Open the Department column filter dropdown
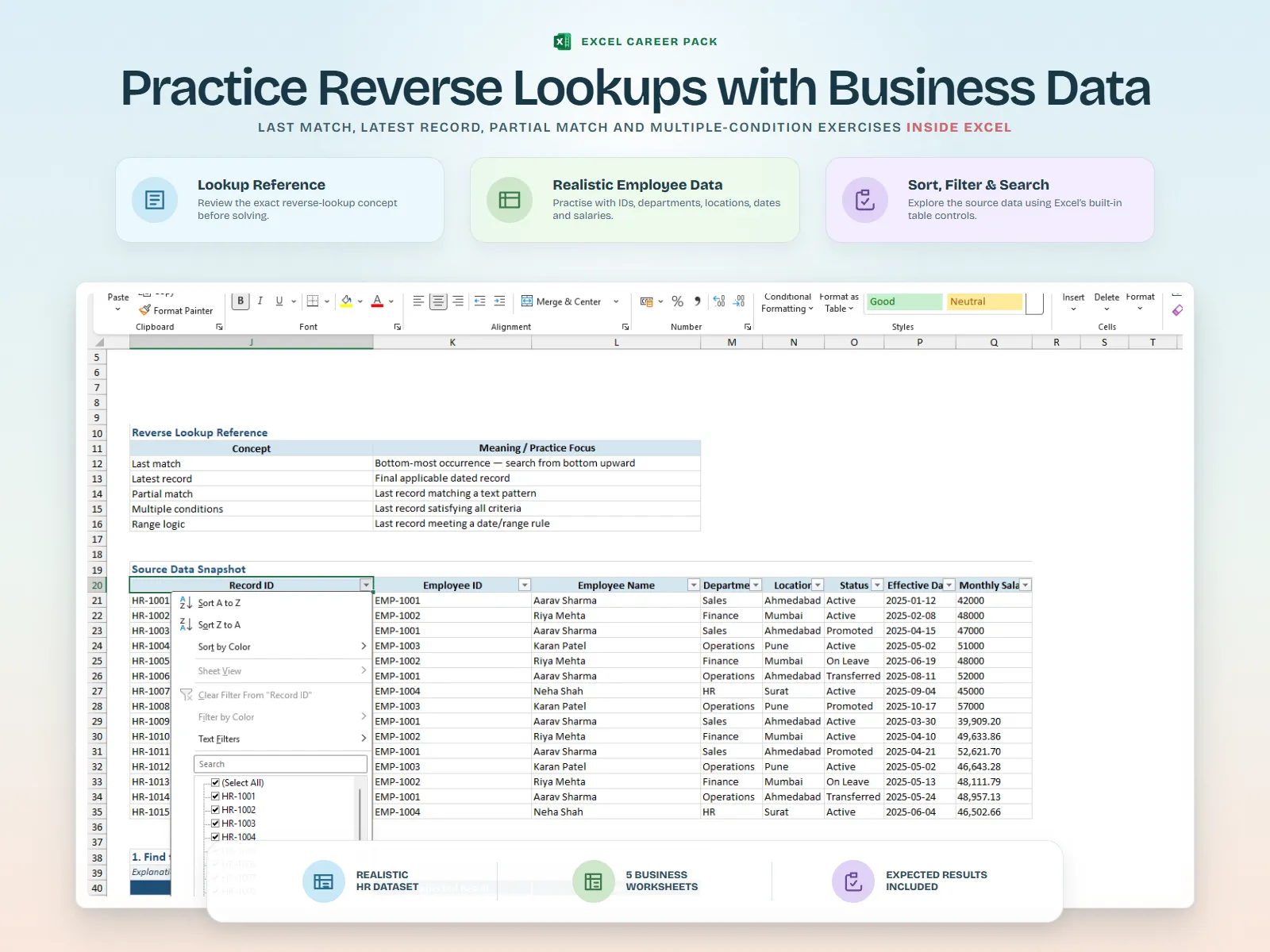The width and height of the screenshot is (1270, 952). tap(756, 585)
